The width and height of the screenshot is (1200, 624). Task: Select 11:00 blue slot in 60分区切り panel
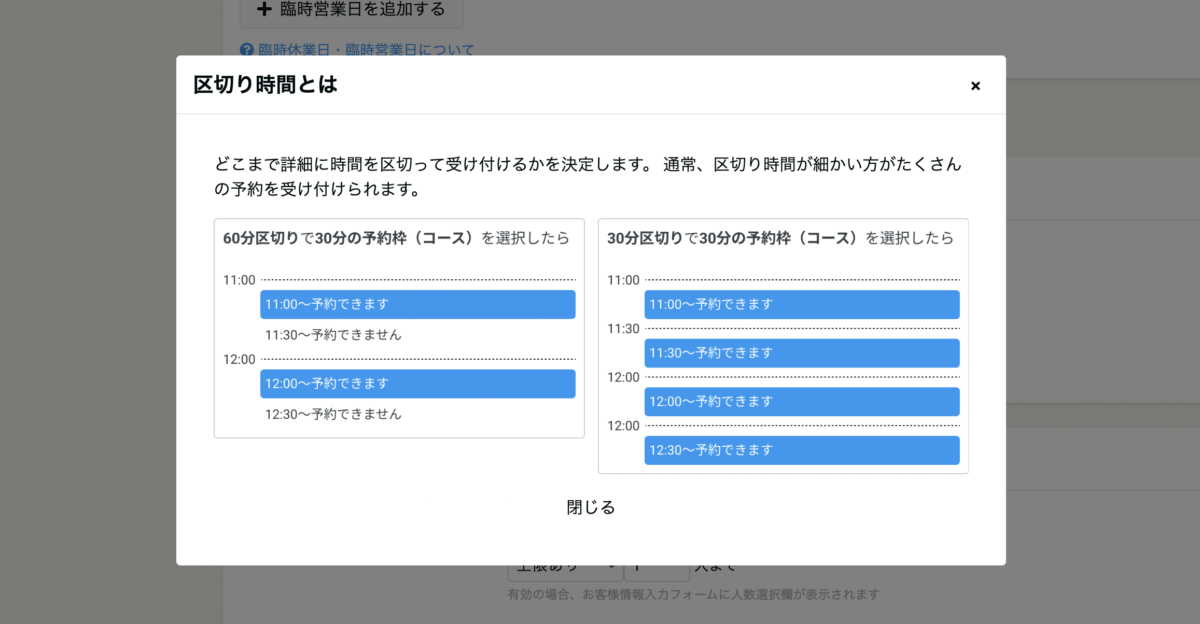click(417, 304)
